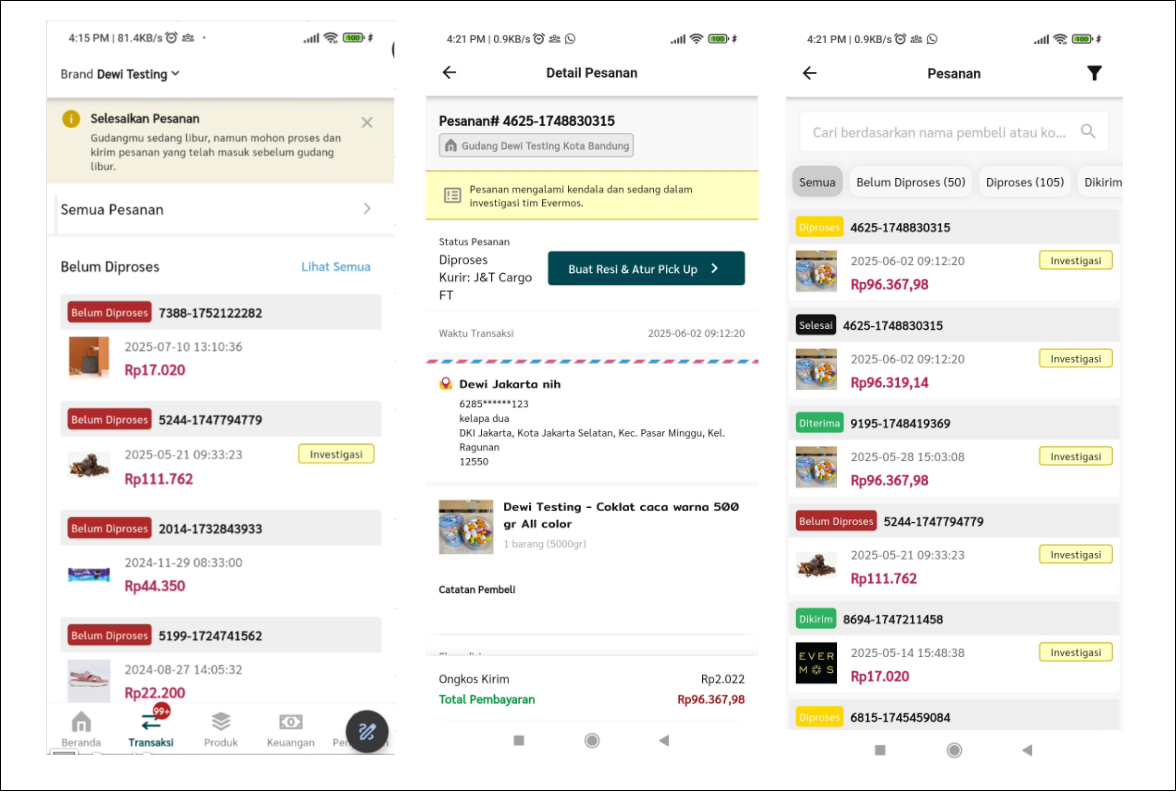
Task: Click Investigasi badge on Transaksi order 5244-1747794779
Action: click(x=336, y=454)
